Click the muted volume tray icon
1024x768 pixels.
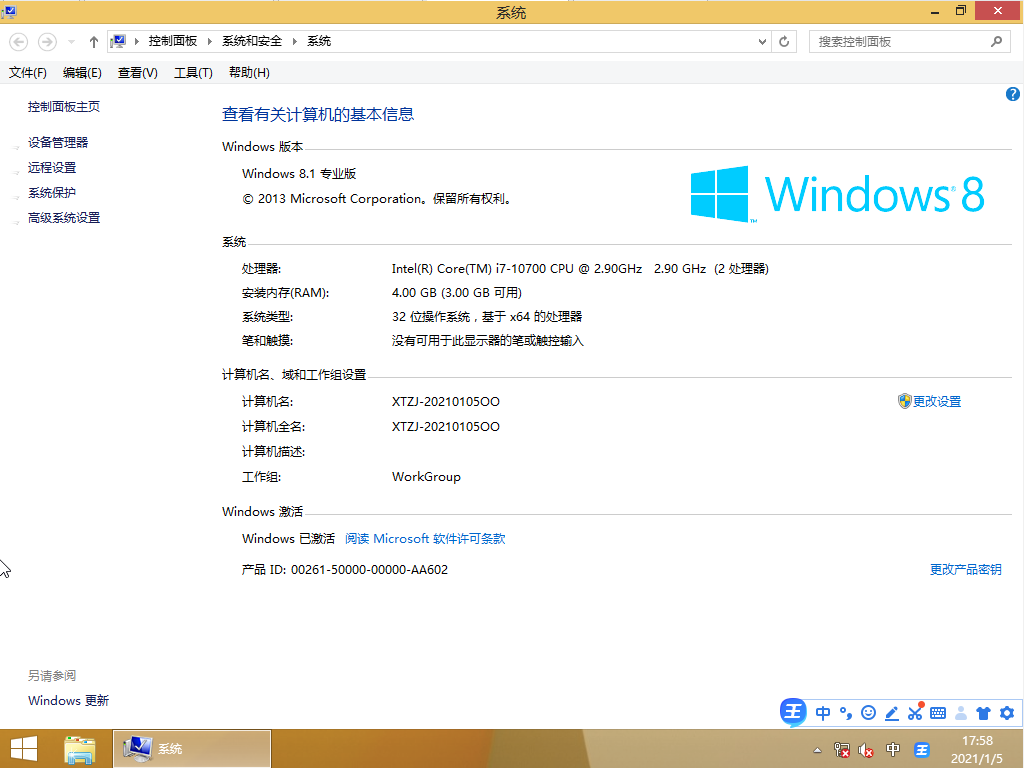tap(866, 750)
